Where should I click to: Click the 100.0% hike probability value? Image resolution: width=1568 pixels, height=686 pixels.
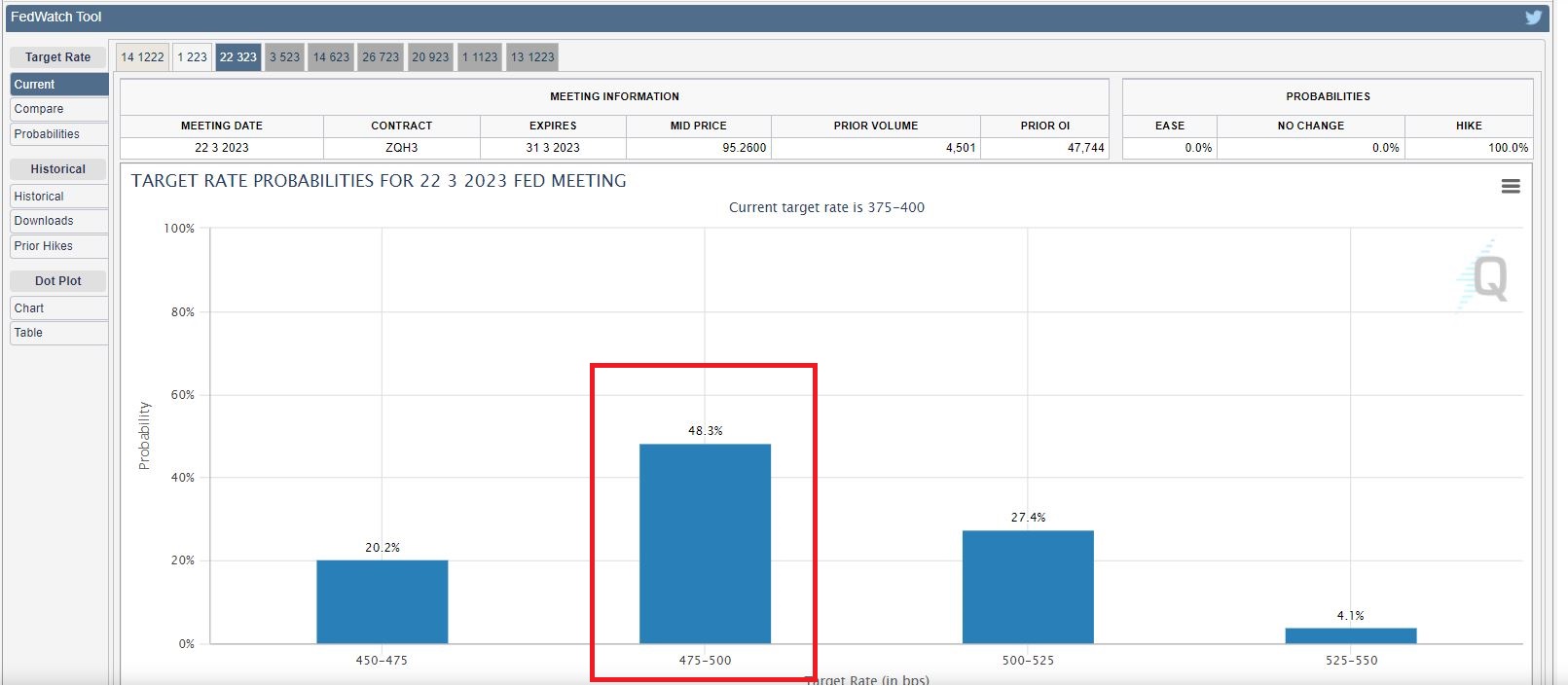pos(1509,148)
